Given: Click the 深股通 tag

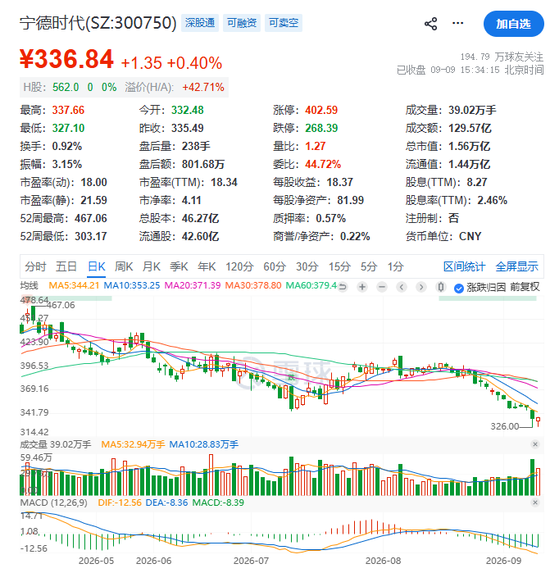Looking at the screenshot, I should (200, 23).
